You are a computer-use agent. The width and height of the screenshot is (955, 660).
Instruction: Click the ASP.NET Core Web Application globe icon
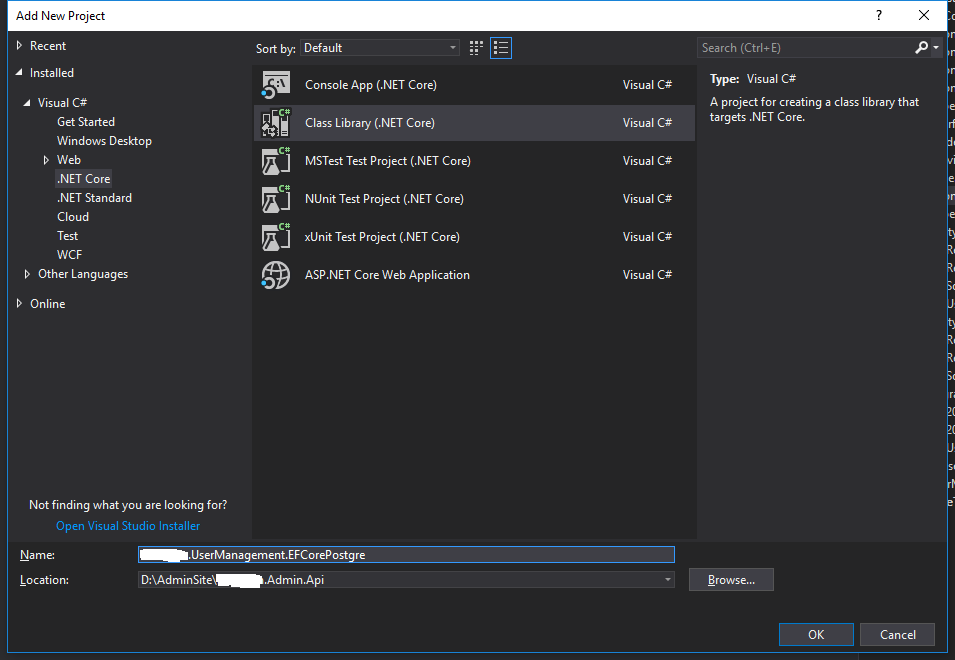pyautogui.click(x=276, y=275)
